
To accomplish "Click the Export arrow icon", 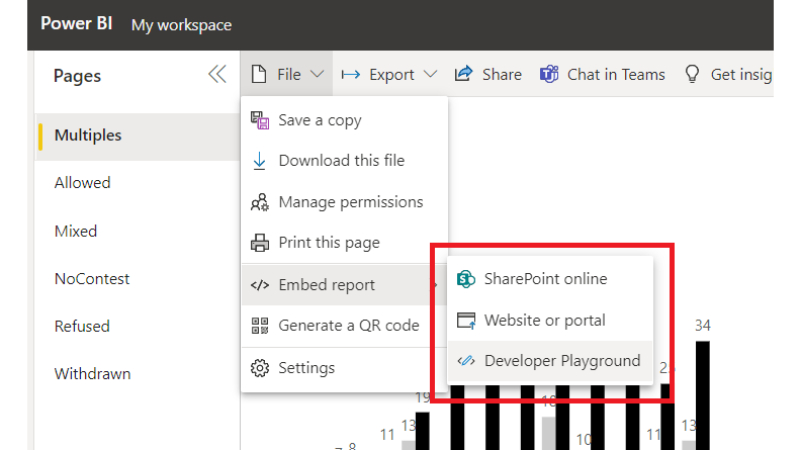I will point(351,75).
